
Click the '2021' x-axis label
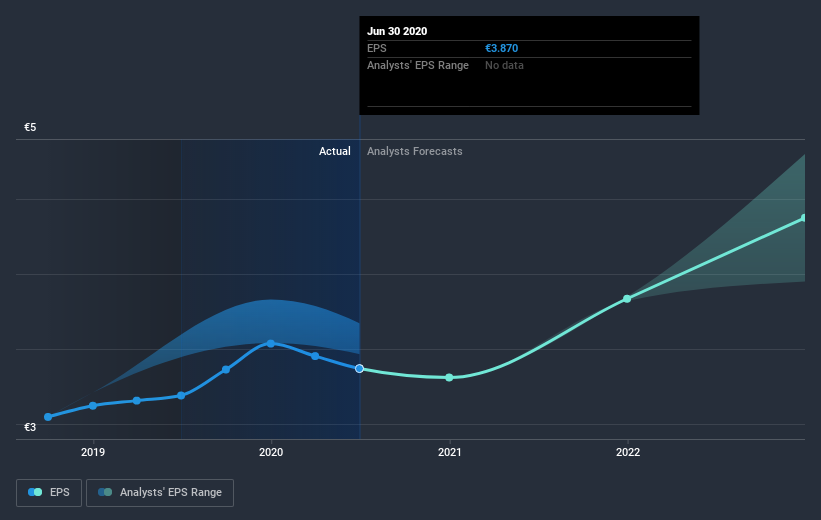(449, 452)
